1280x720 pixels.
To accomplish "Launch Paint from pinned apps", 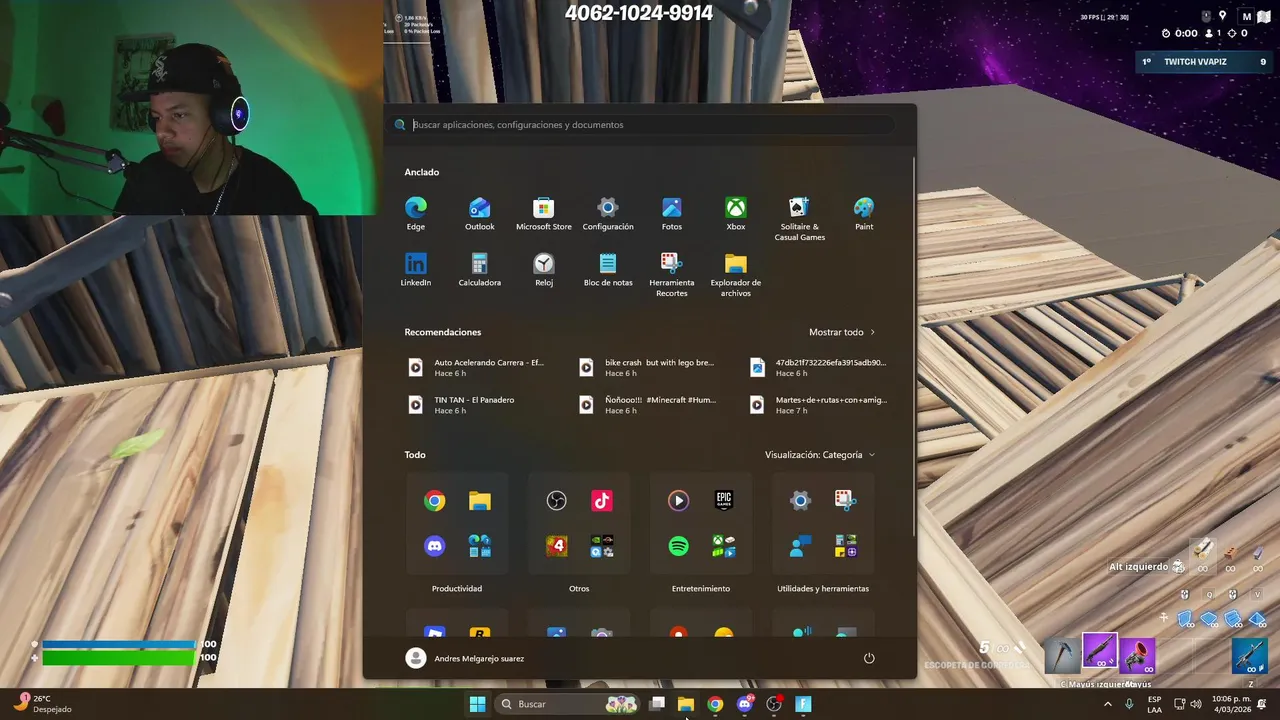I will pyautogui.click(x=864, y=213).
